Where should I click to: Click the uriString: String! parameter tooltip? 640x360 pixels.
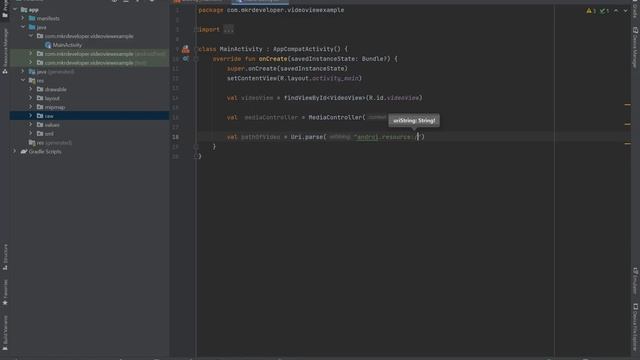(414, 120)
